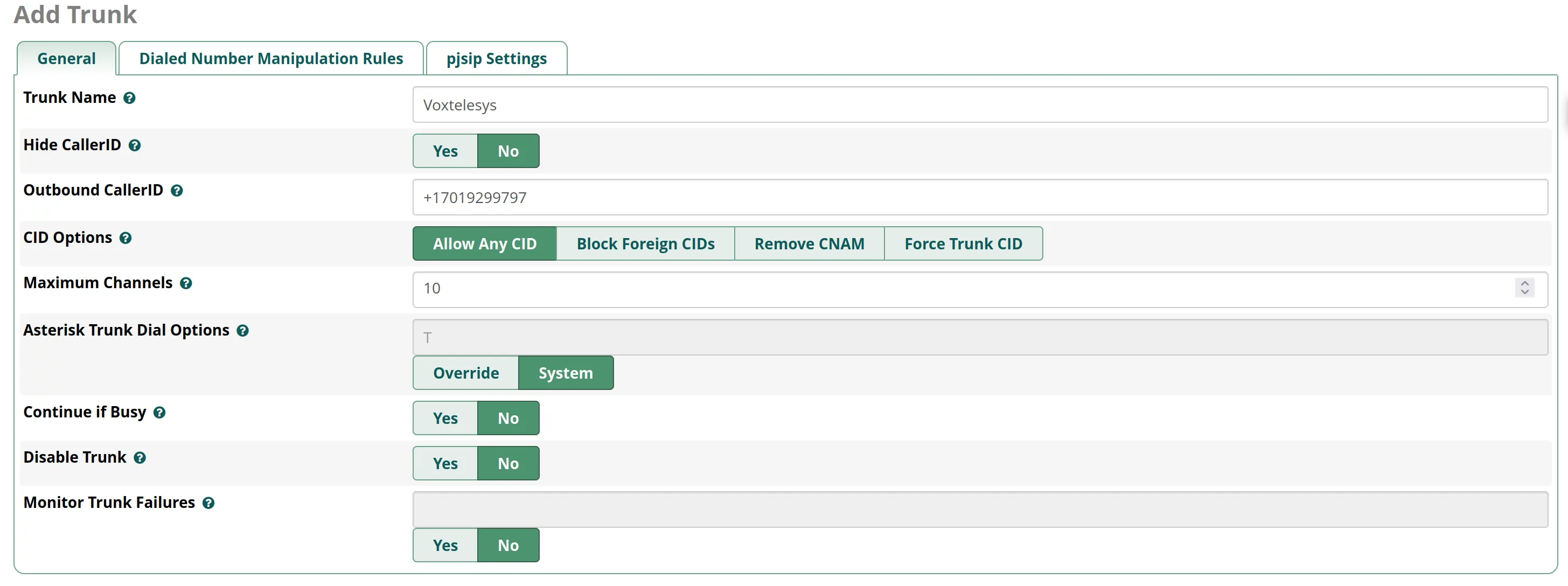The image size is (1568, 586).
Task: Open the pjsip Settings tab
Action: coord(497,58)
